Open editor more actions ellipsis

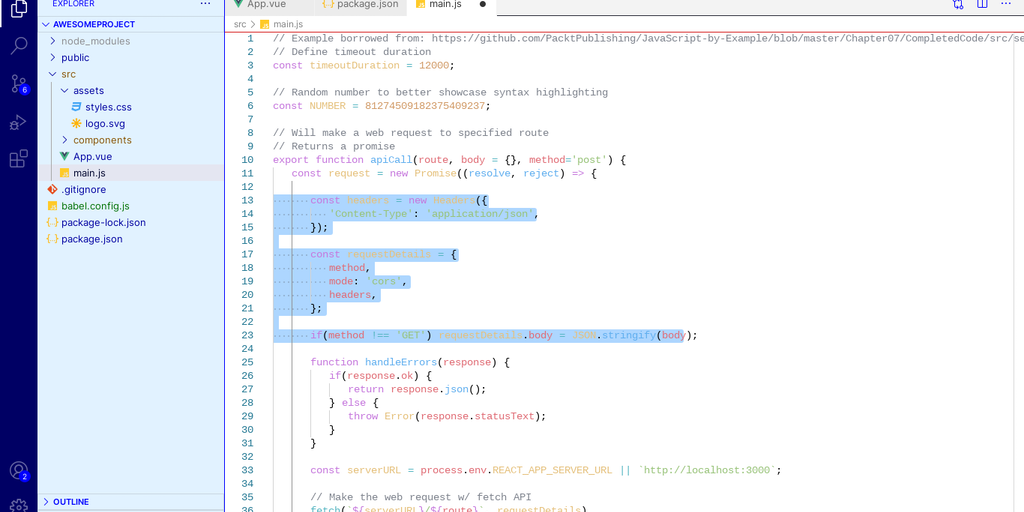(x=1006, y=4)
